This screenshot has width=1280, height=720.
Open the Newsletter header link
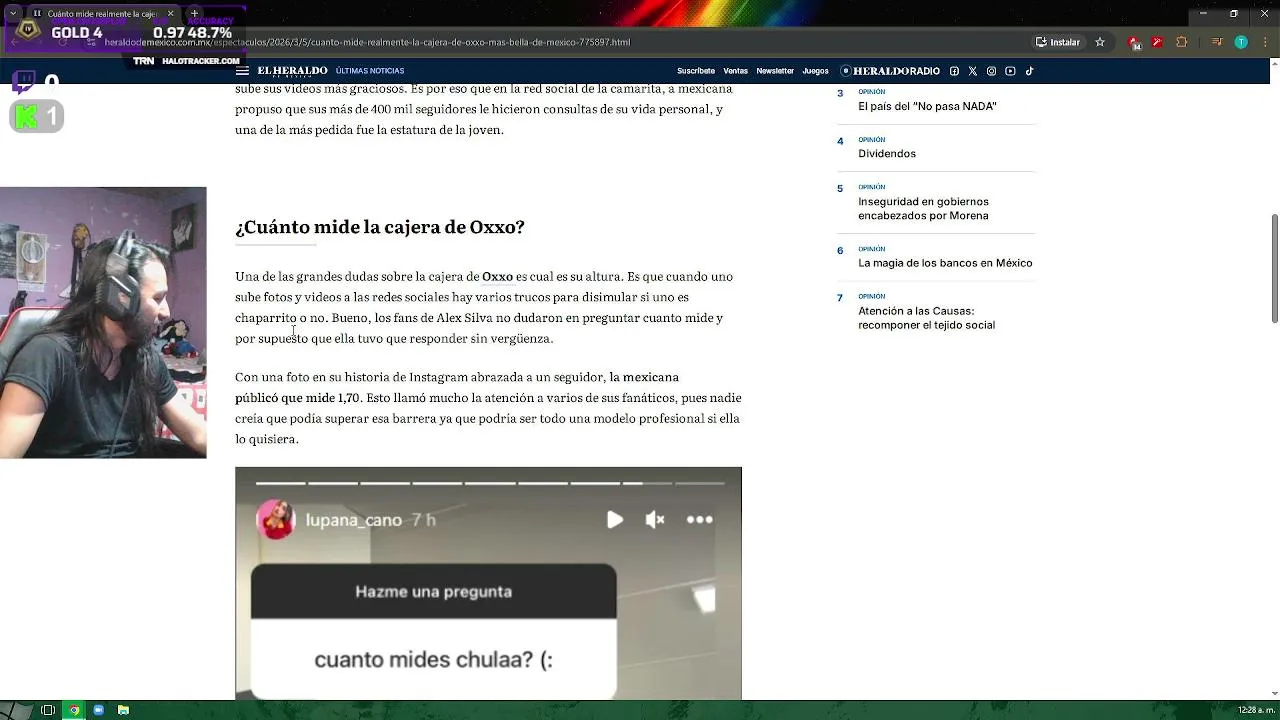775,71
